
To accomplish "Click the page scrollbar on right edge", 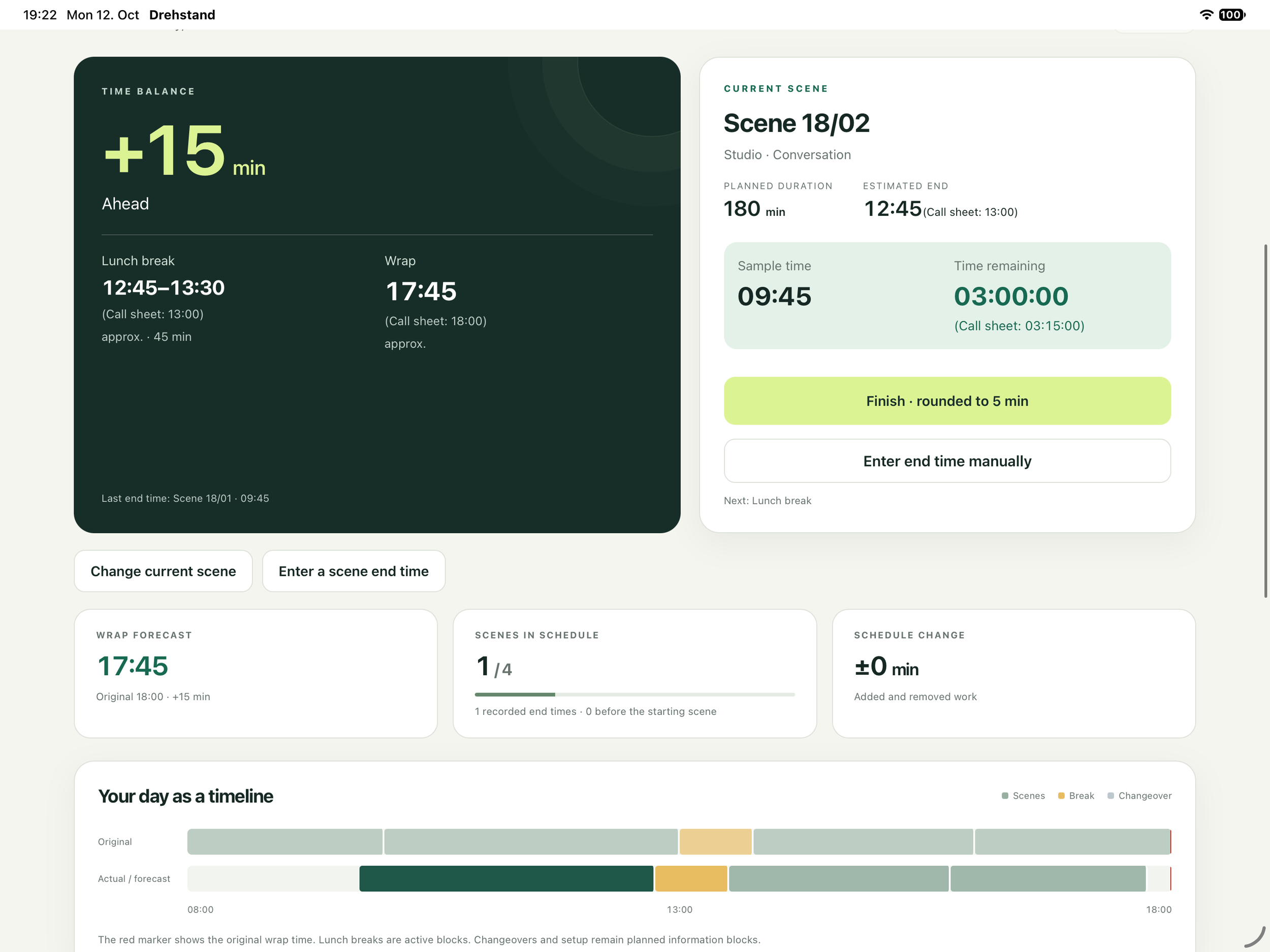I will click(1265, 420).
